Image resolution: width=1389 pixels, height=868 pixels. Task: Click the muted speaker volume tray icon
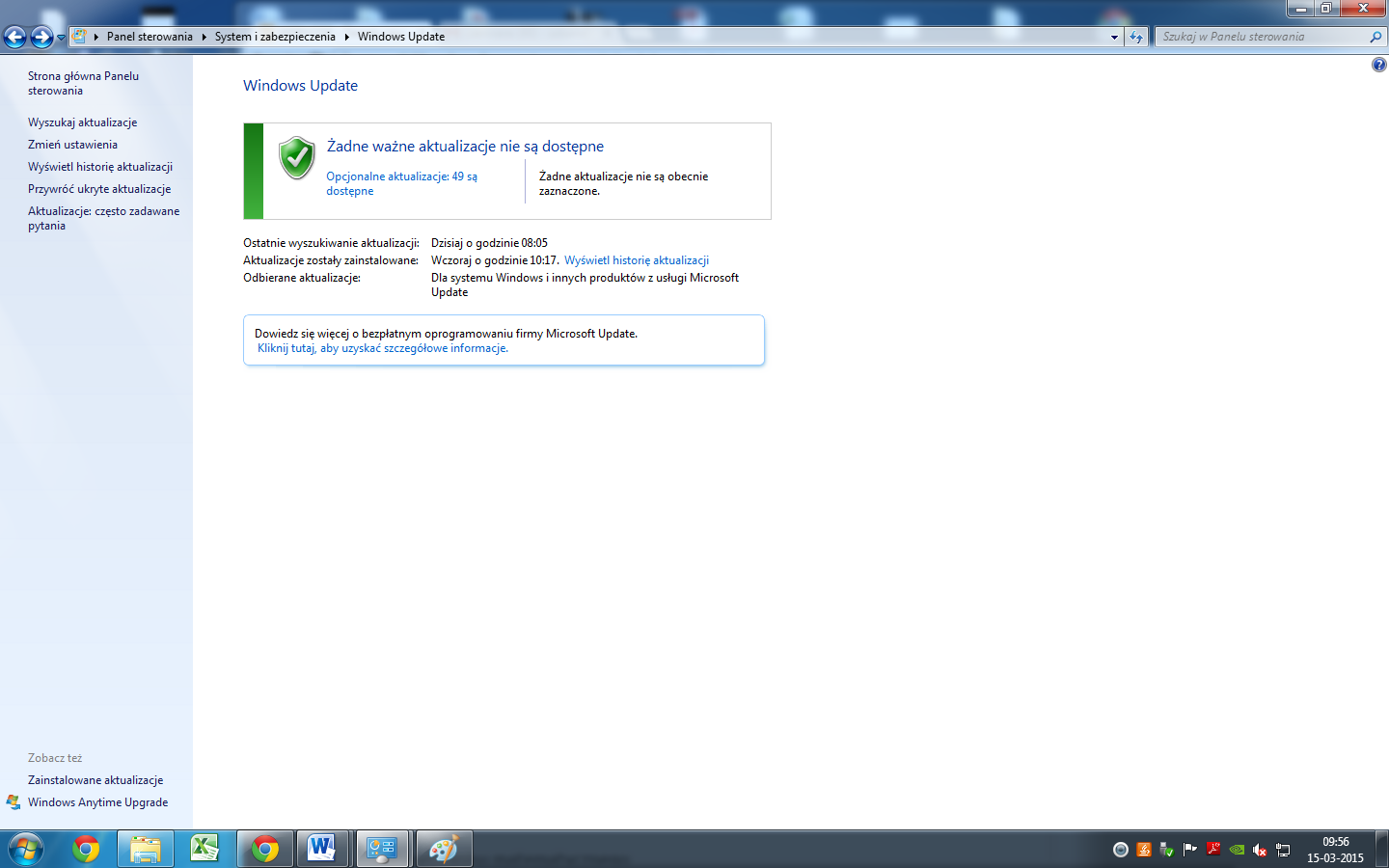[x=1259, y=850]
